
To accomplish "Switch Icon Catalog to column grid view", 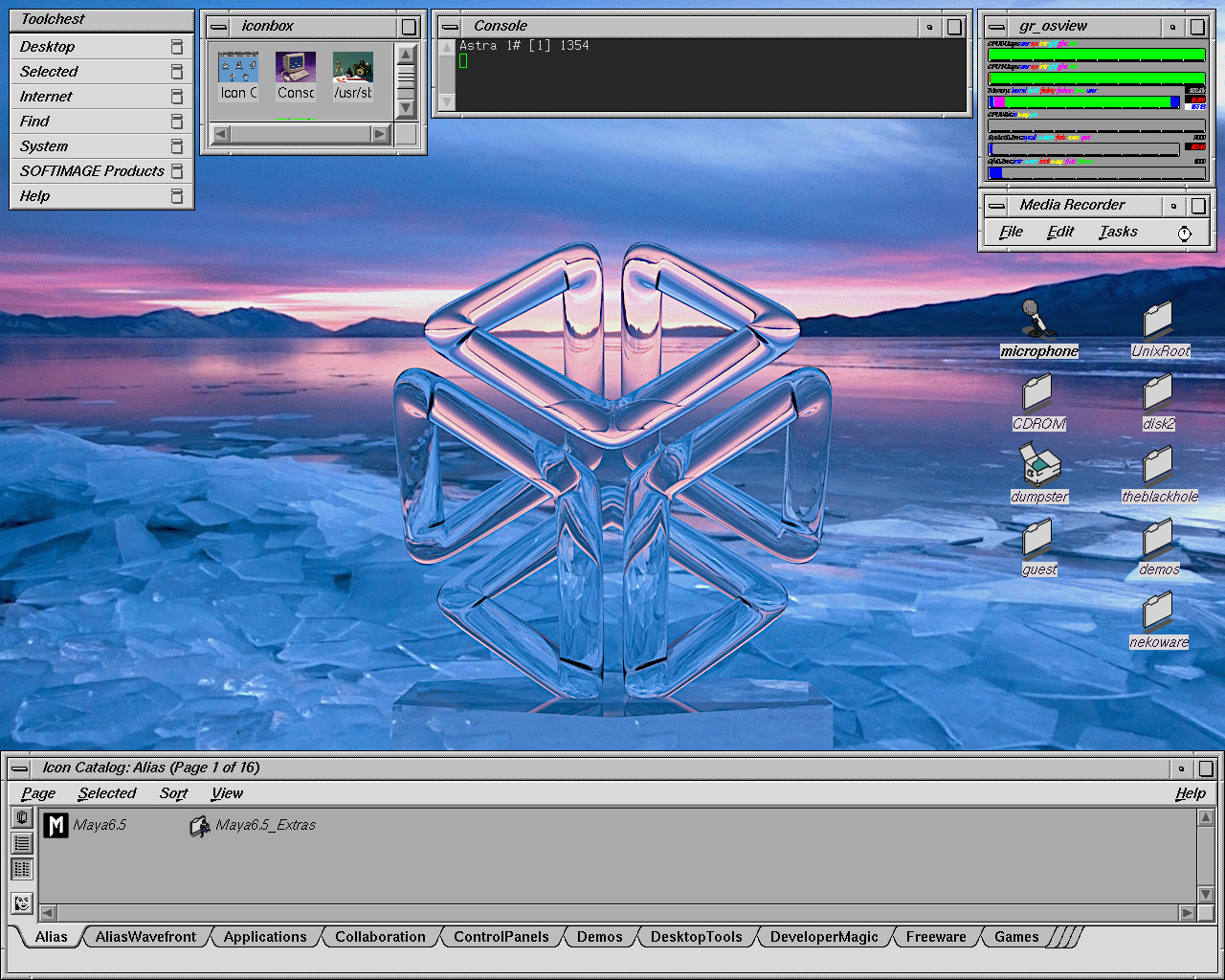I will pos(22,869).
